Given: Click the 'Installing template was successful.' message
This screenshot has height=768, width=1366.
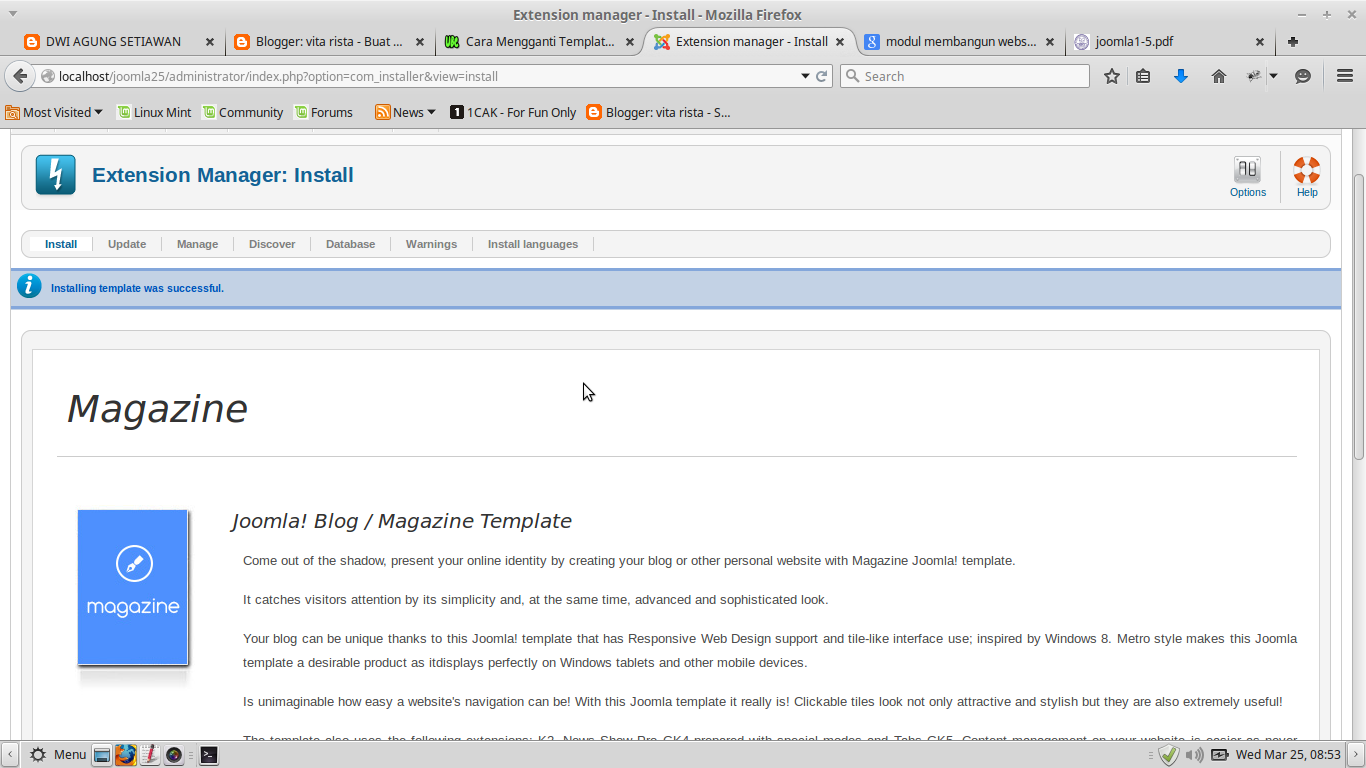Looking at the screenshot, I should 137,288.
